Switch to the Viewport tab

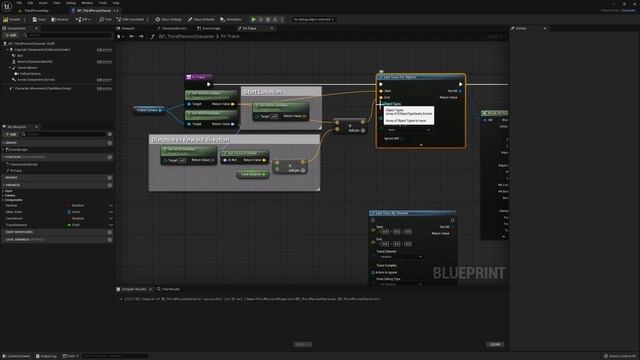126,29
